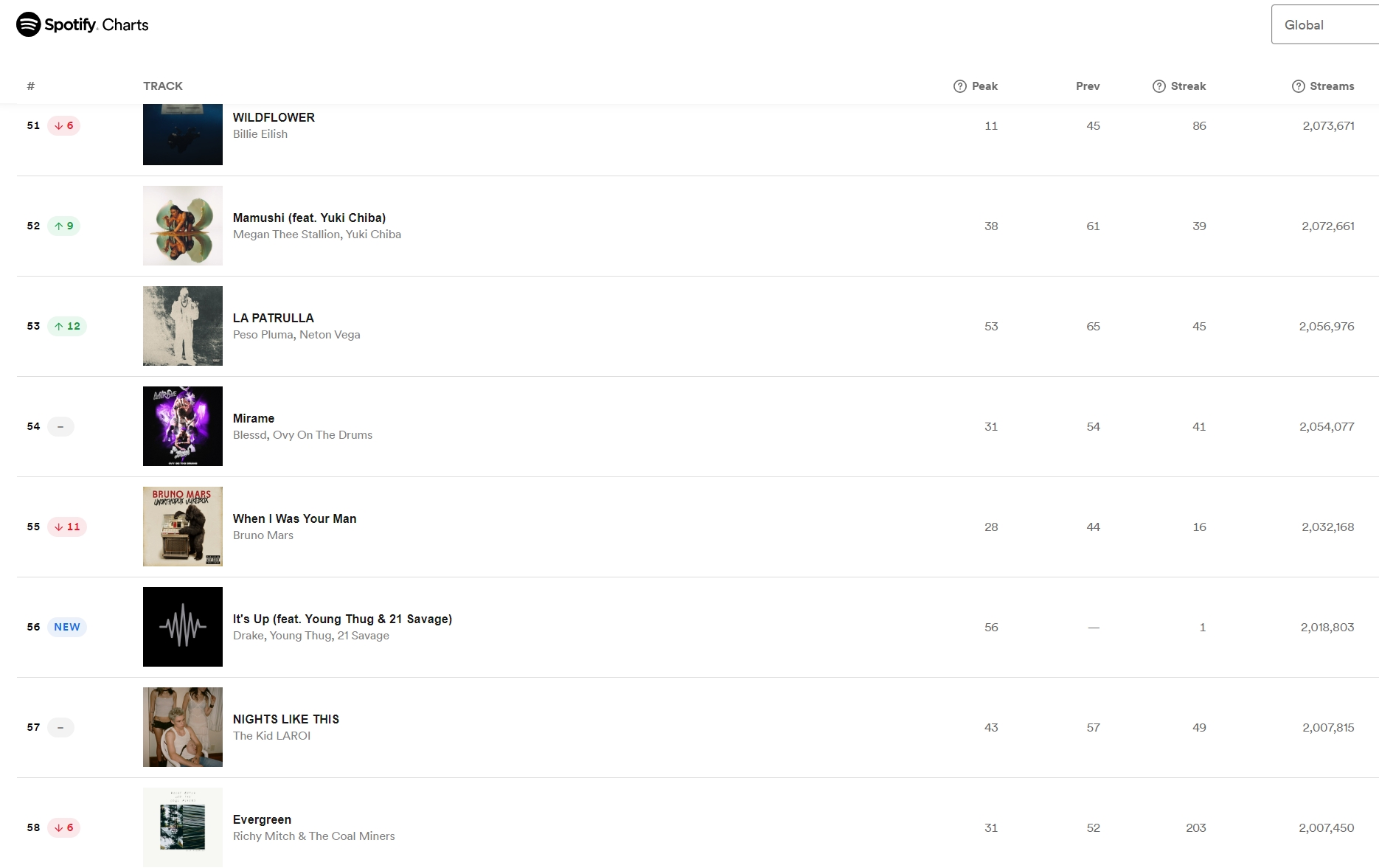Click When I Was Your Man title
This screenshot has width=1379, height=868.
(295, 518)
